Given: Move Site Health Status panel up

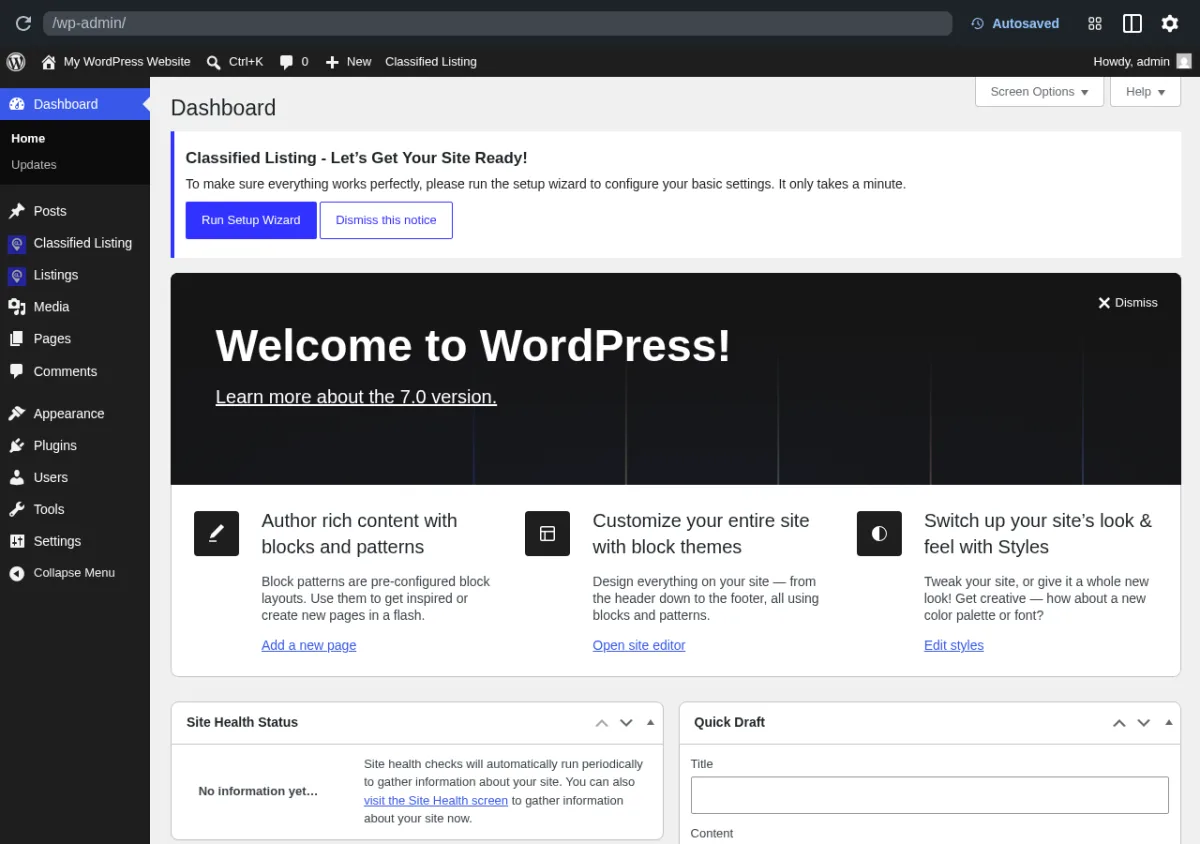Looking at the screenshot, I should pos(602,722).
